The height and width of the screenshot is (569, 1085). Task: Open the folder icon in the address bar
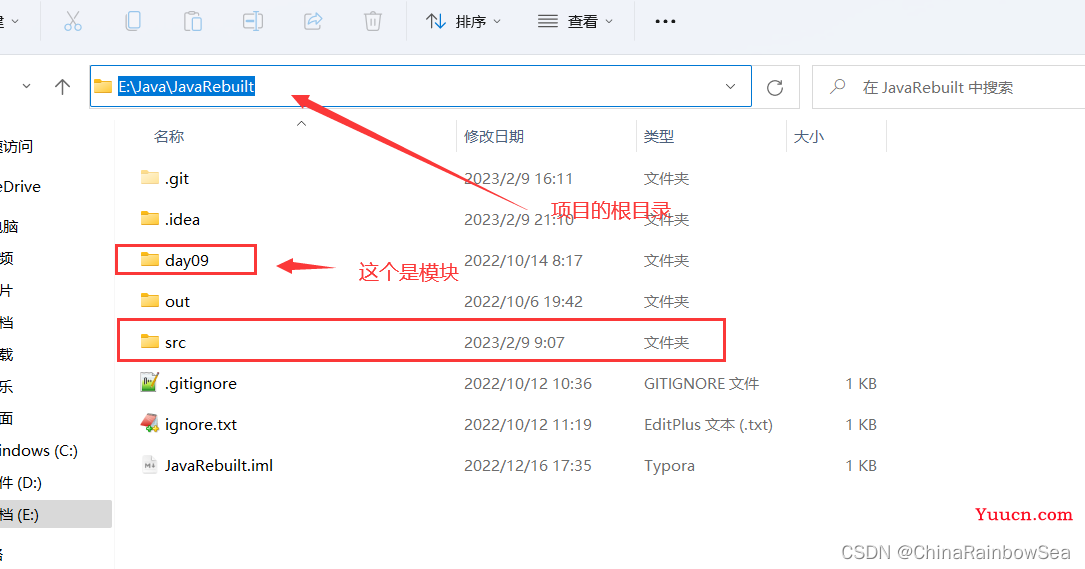pyautogui.click(x=103, y=87)
